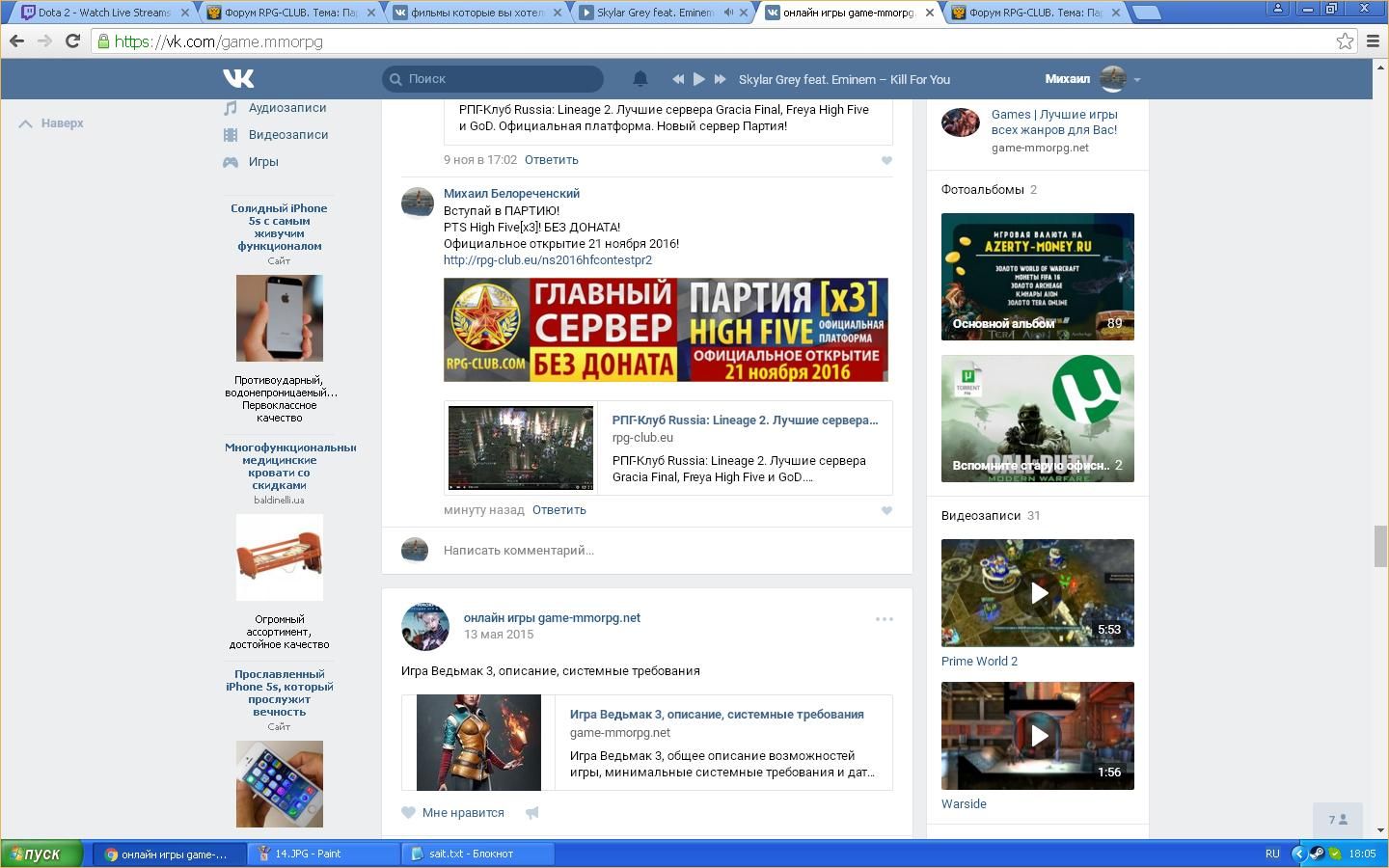Focus the Поиск search field
The height and width of the screenshot is (868, 1389).
tap(493, 79)
